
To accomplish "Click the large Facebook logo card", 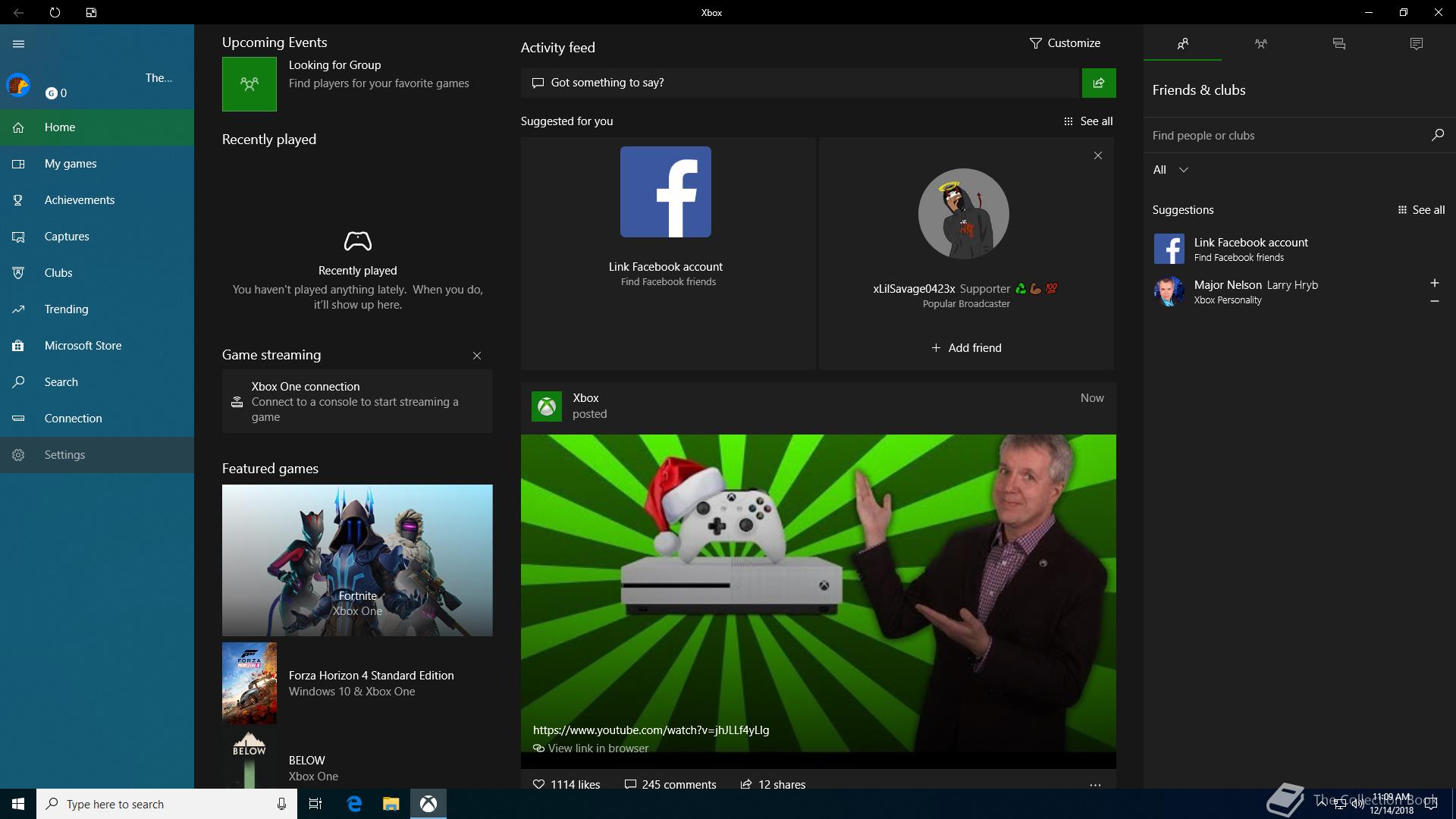I will click(x=666, y=192).
